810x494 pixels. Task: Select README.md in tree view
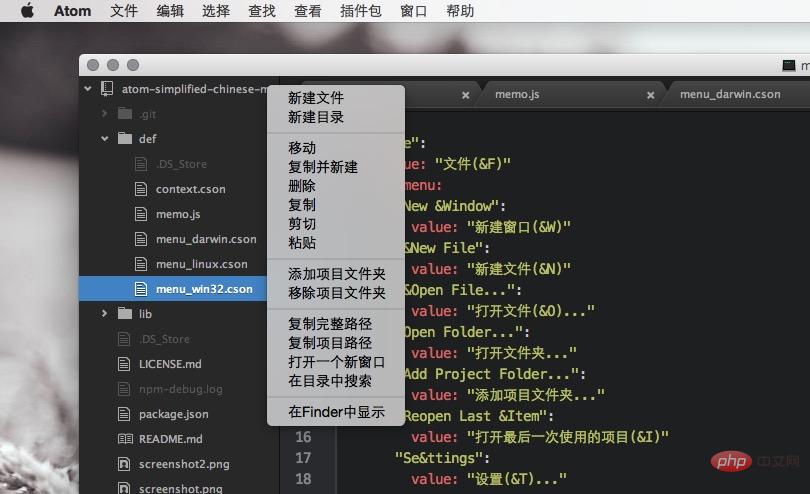click(x=170, y=439)
